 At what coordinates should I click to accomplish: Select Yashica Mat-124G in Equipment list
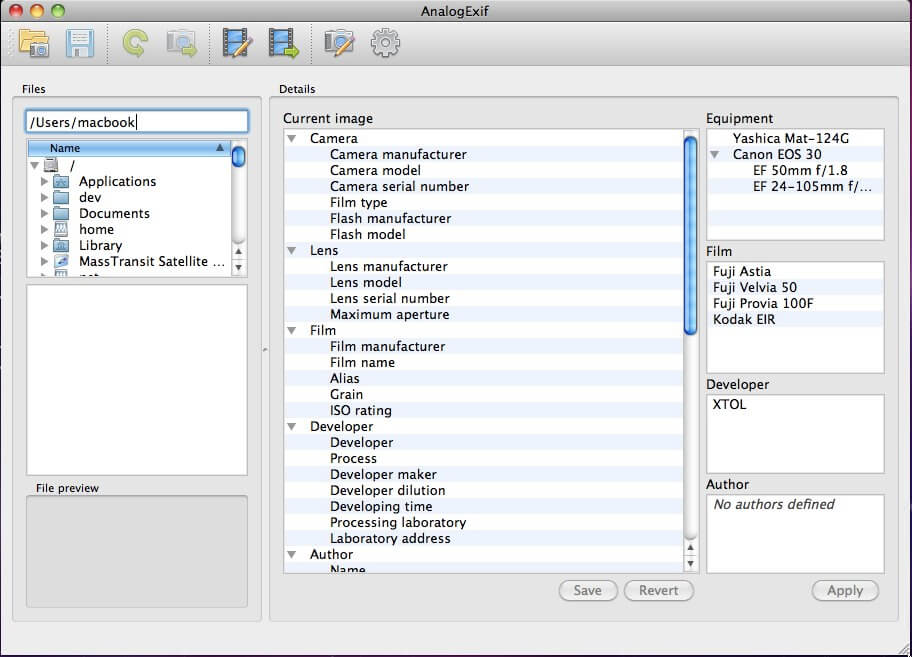click(790, 139)
